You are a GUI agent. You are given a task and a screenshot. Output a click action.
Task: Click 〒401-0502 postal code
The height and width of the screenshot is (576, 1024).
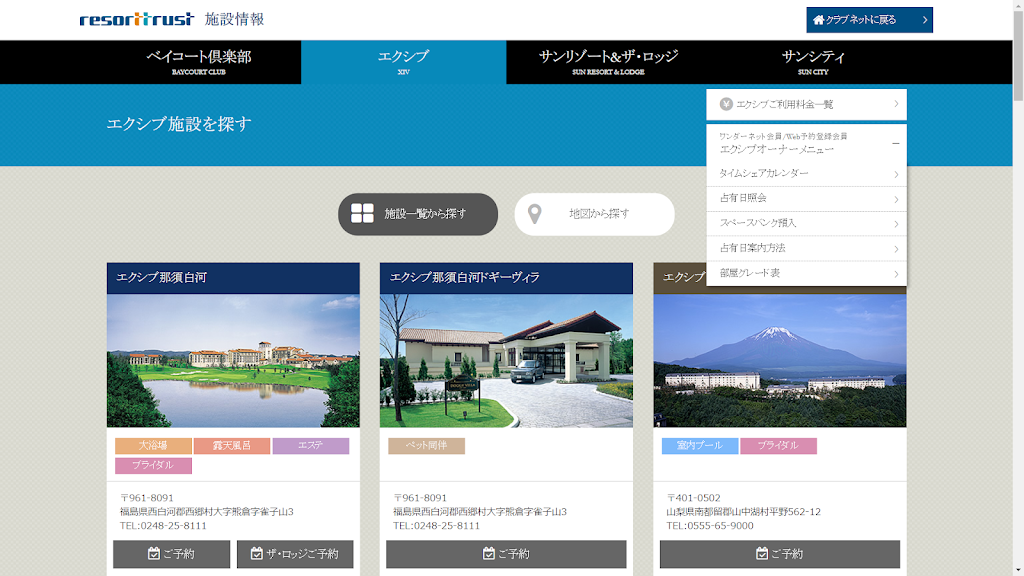click(694, 498)
